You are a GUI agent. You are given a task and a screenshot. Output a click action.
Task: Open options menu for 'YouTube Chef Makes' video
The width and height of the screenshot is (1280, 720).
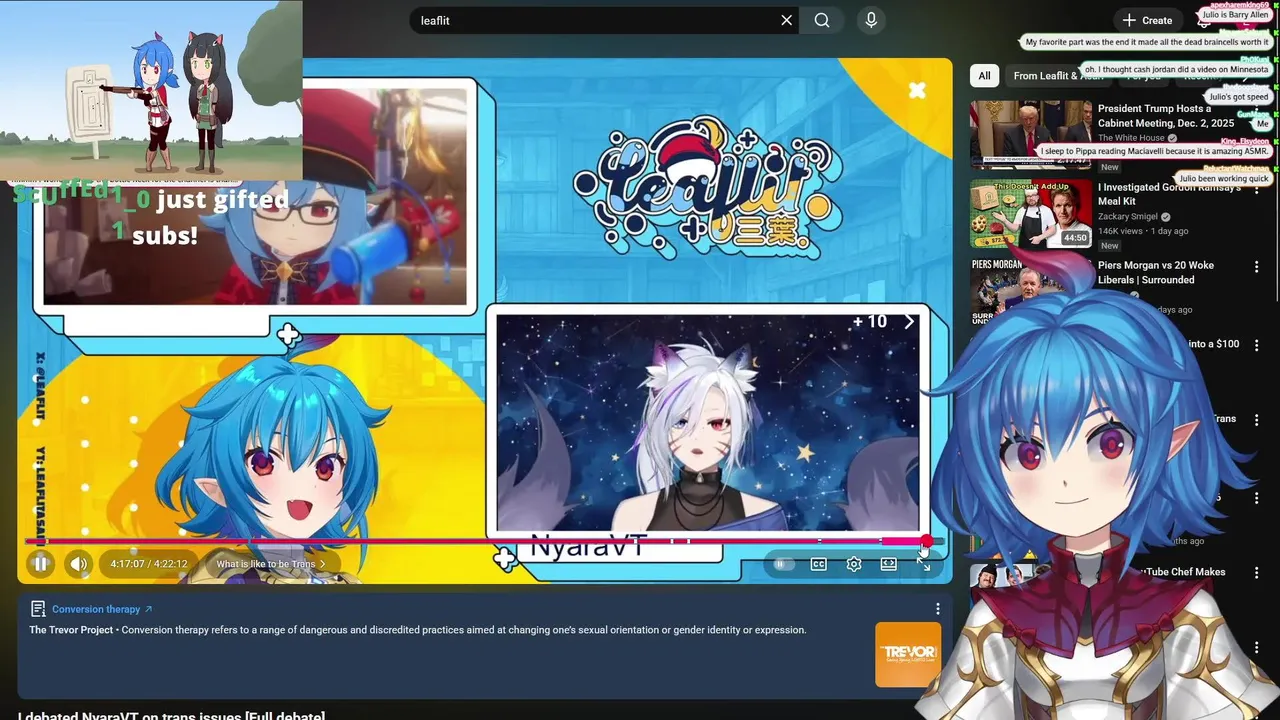click(x=1256, y=573)
